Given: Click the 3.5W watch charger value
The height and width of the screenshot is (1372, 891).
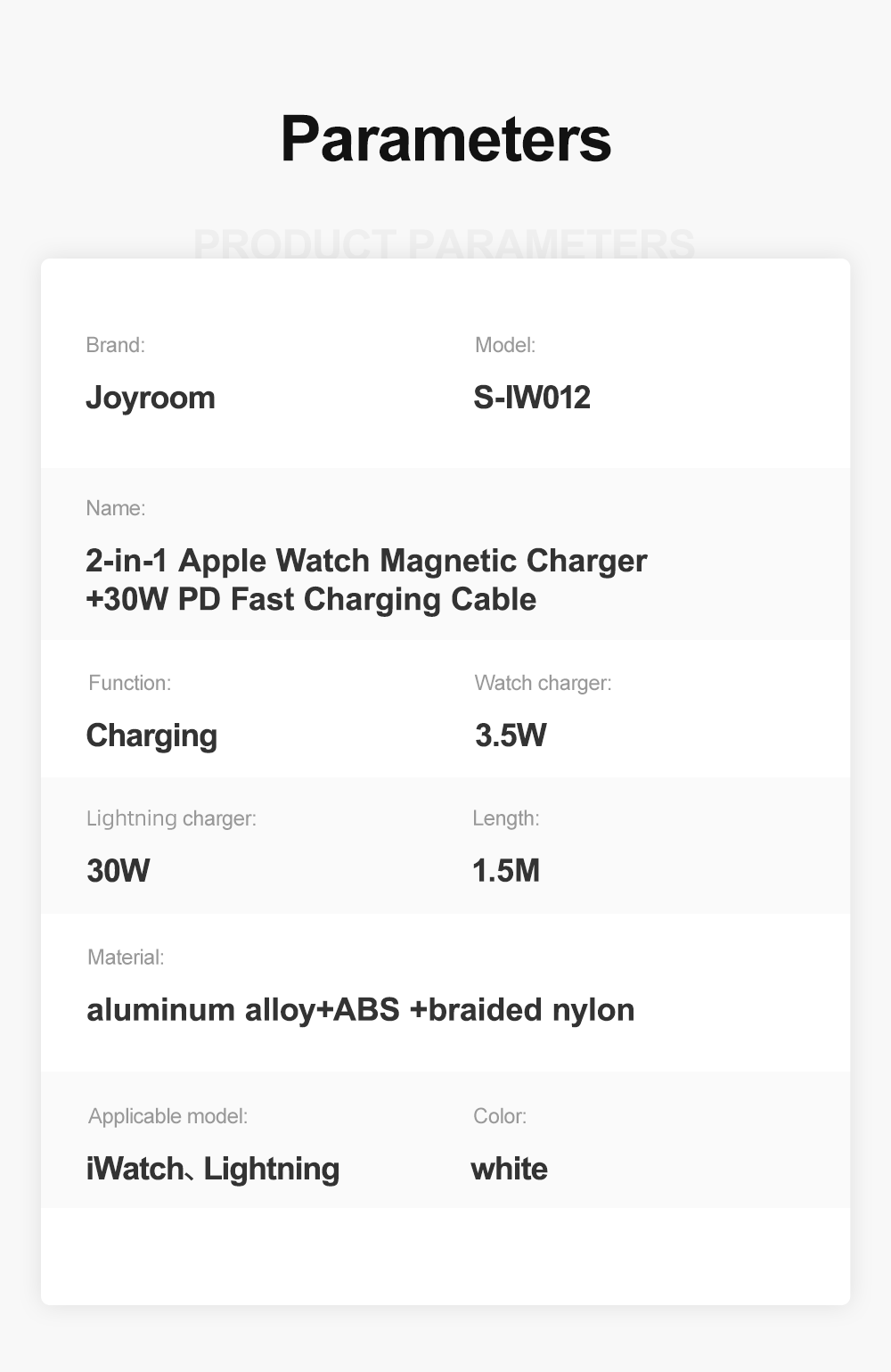Looking at the screenshot, I should (511, 735).
